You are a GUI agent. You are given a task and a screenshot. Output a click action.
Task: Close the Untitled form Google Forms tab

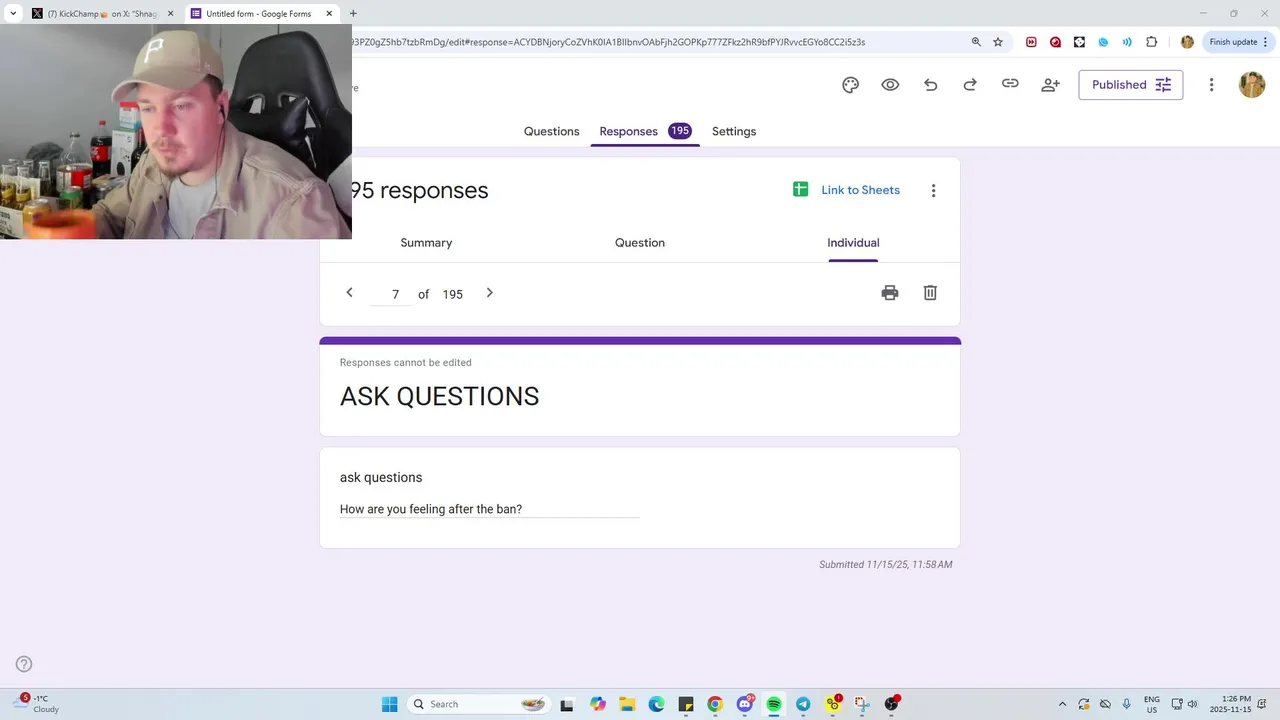329,14
